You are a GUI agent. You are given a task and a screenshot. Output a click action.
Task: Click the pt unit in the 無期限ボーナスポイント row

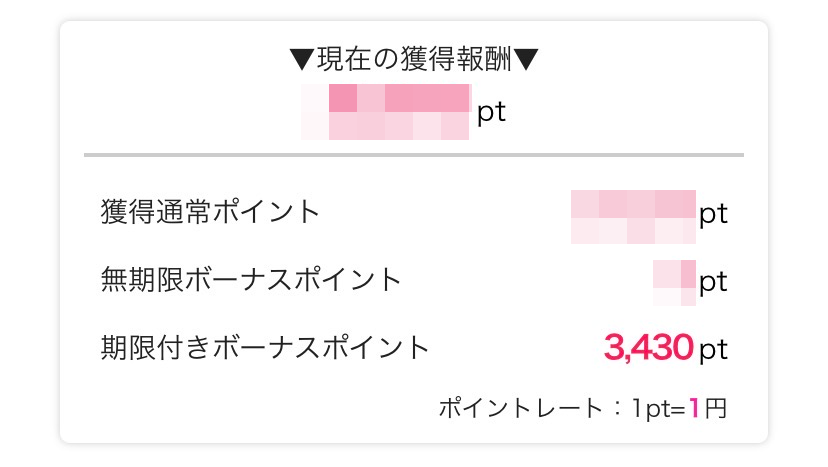pos(713,283)
